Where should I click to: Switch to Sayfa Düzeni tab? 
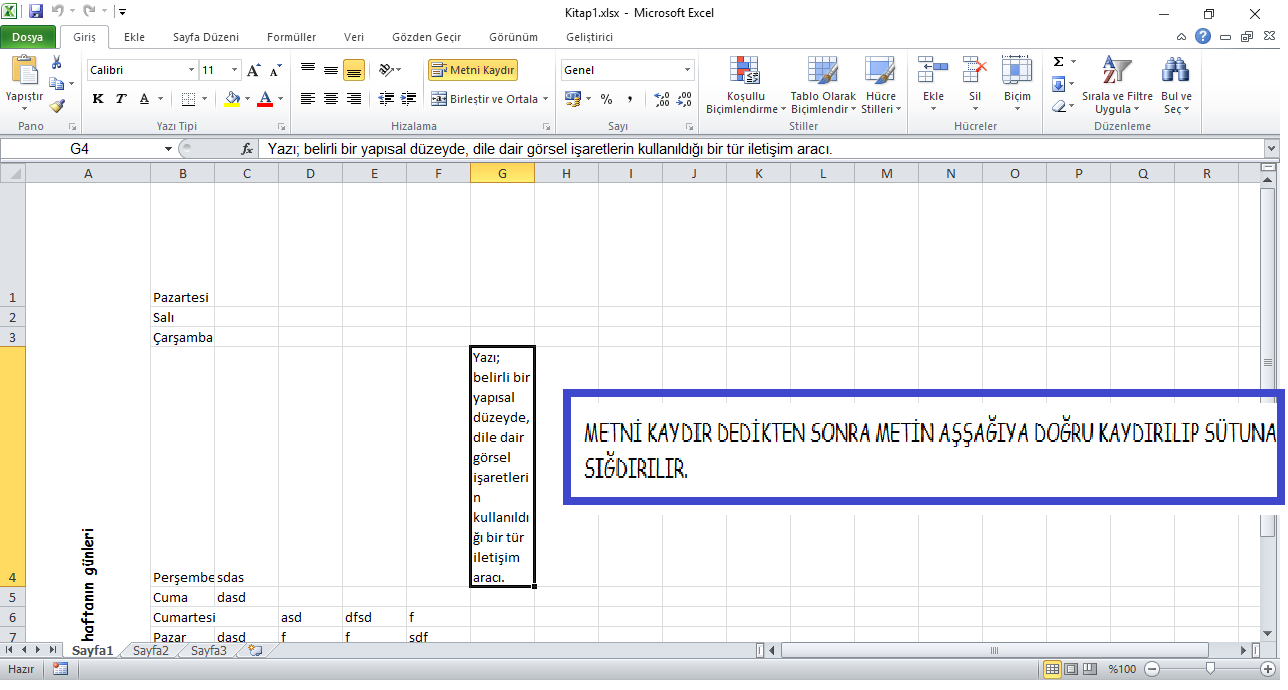206,37
